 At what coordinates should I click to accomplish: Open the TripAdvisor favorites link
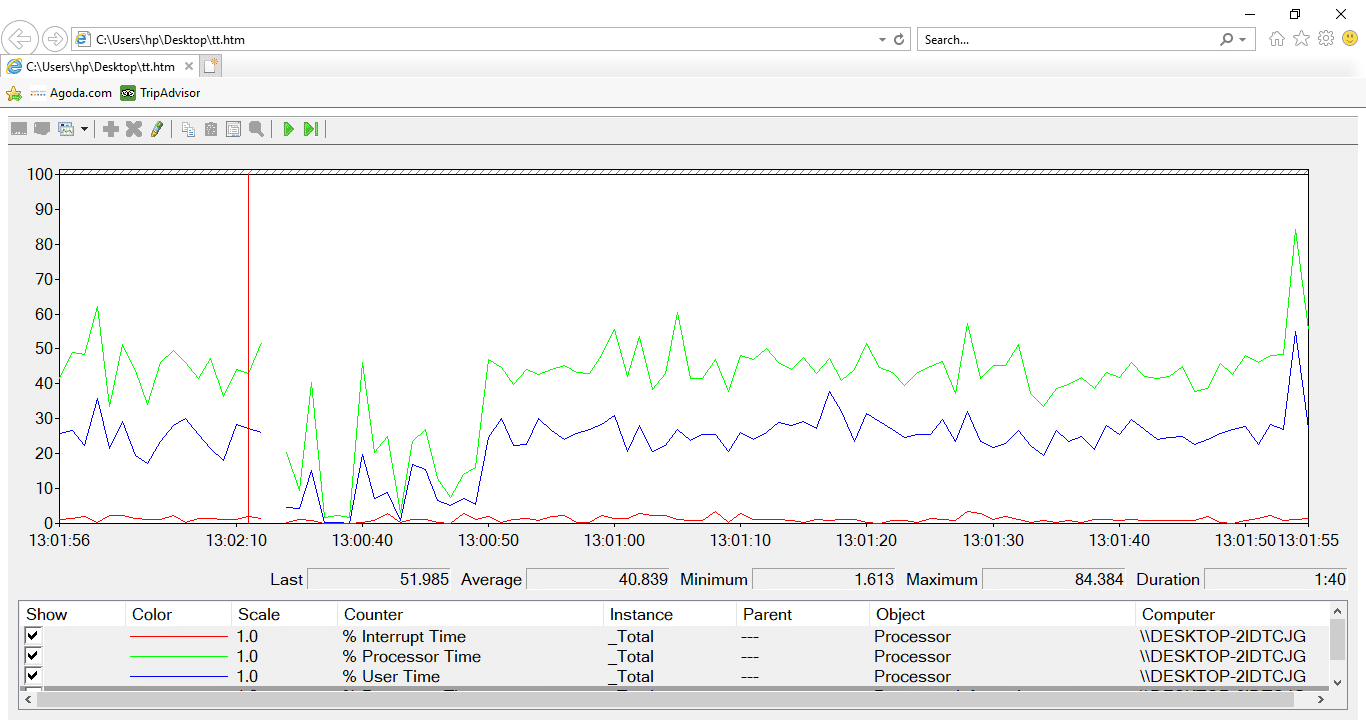click(x=160, y=93)
